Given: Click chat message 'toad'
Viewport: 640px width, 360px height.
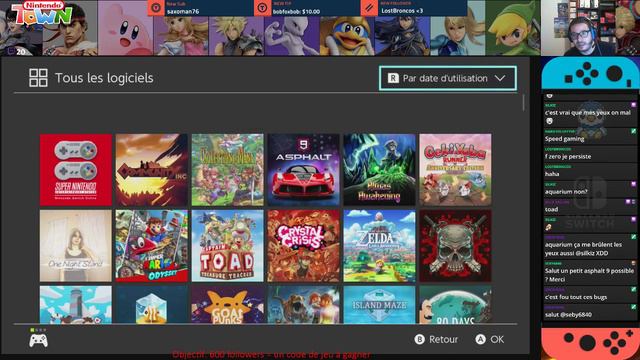Looking at the screenshot, I should [x=551, y=209].
